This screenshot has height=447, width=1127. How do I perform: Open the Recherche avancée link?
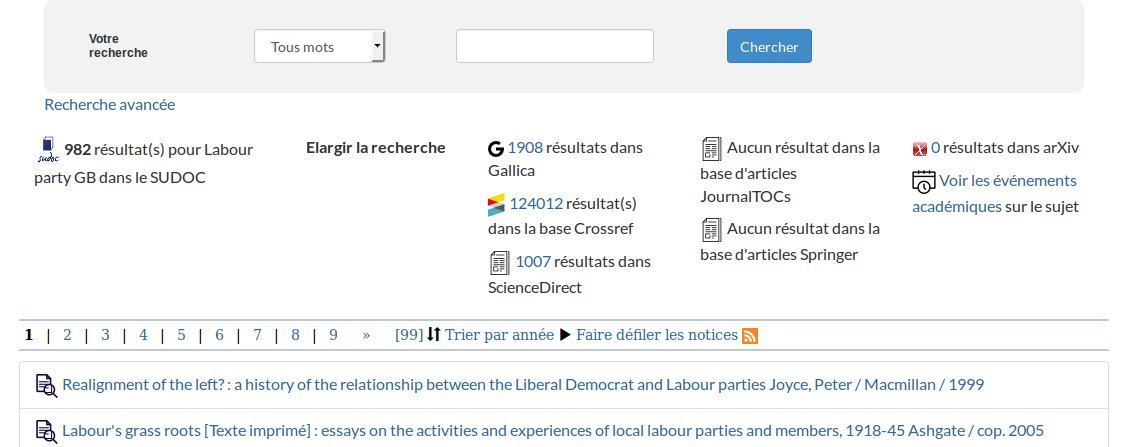click(110, 105)
